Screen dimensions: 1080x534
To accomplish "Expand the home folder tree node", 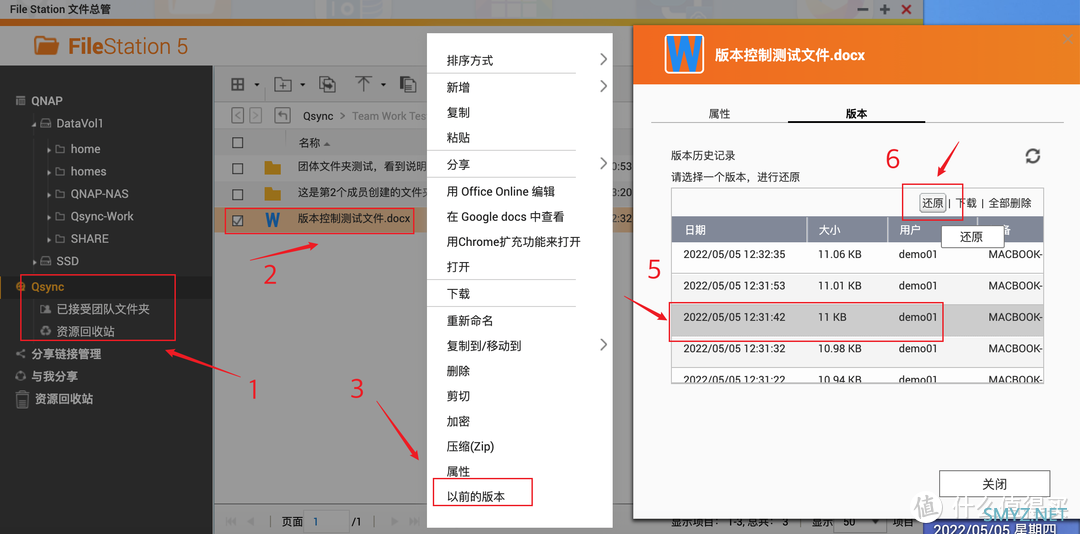I will 49,150.
